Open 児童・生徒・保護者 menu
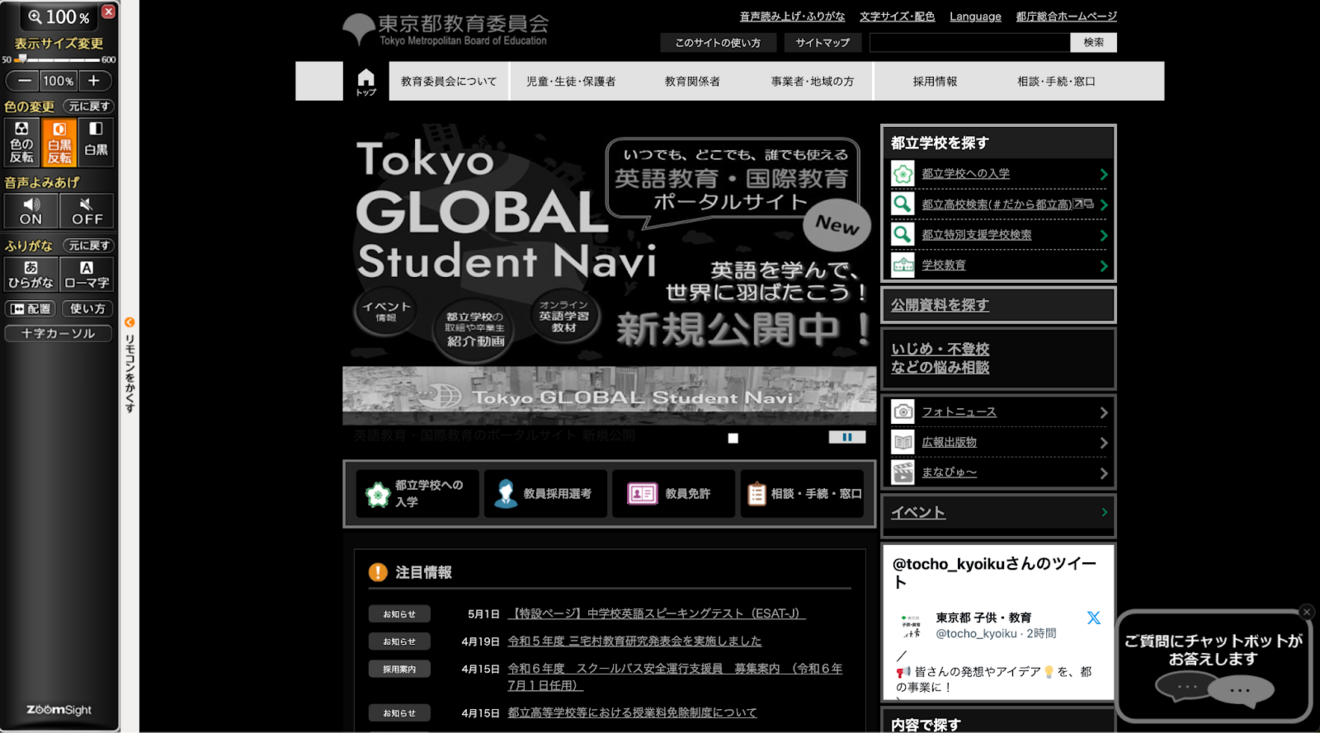1320x733 pixels. tap(571, 82)
